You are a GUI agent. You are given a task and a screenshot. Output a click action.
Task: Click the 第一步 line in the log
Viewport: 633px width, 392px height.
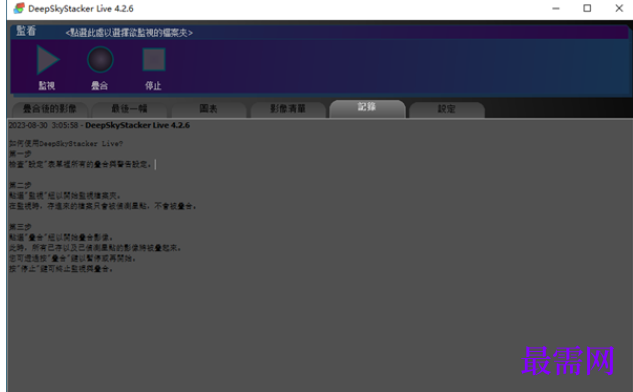pyautogui.click(x=20, y=154)
